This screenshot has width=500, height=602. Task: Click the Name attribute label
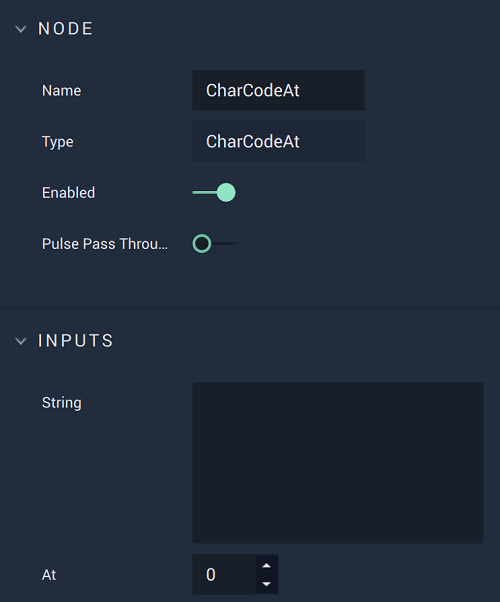pos(61,91)
